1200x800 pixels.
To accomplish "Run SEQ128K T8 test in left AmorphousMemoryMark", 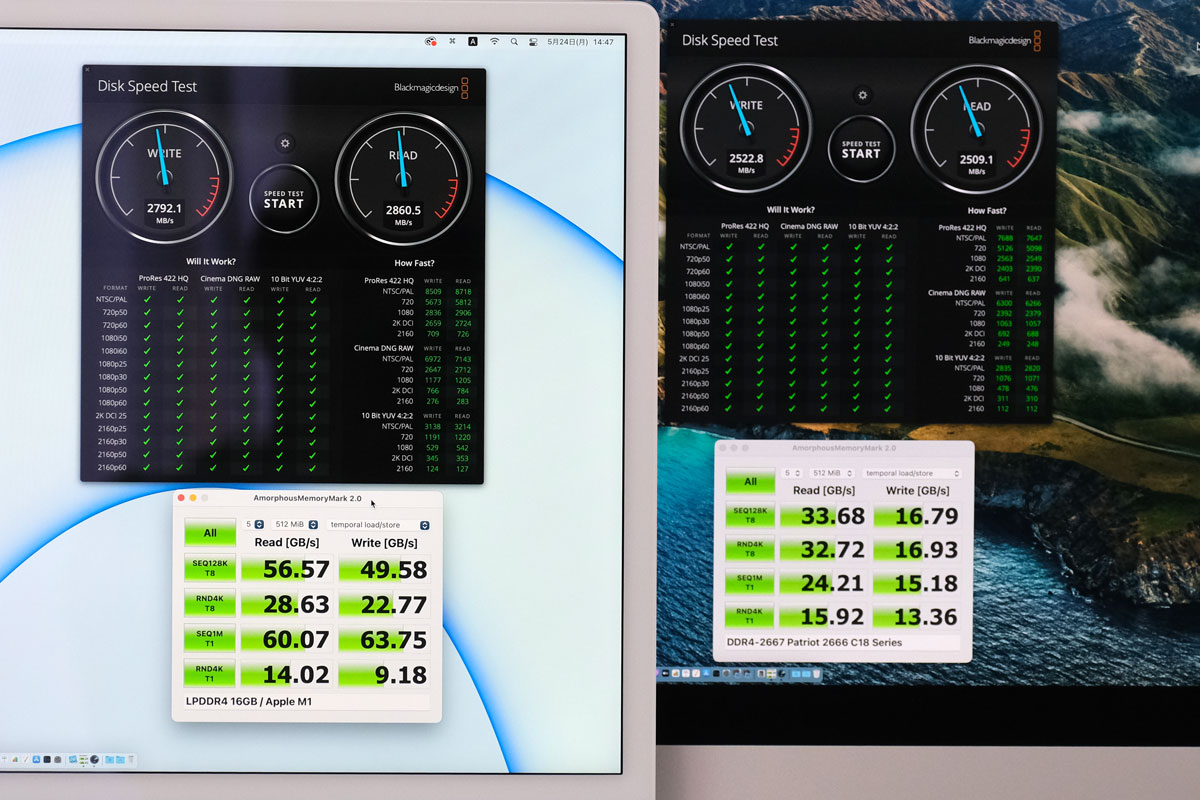I will (x=209, y=568).
